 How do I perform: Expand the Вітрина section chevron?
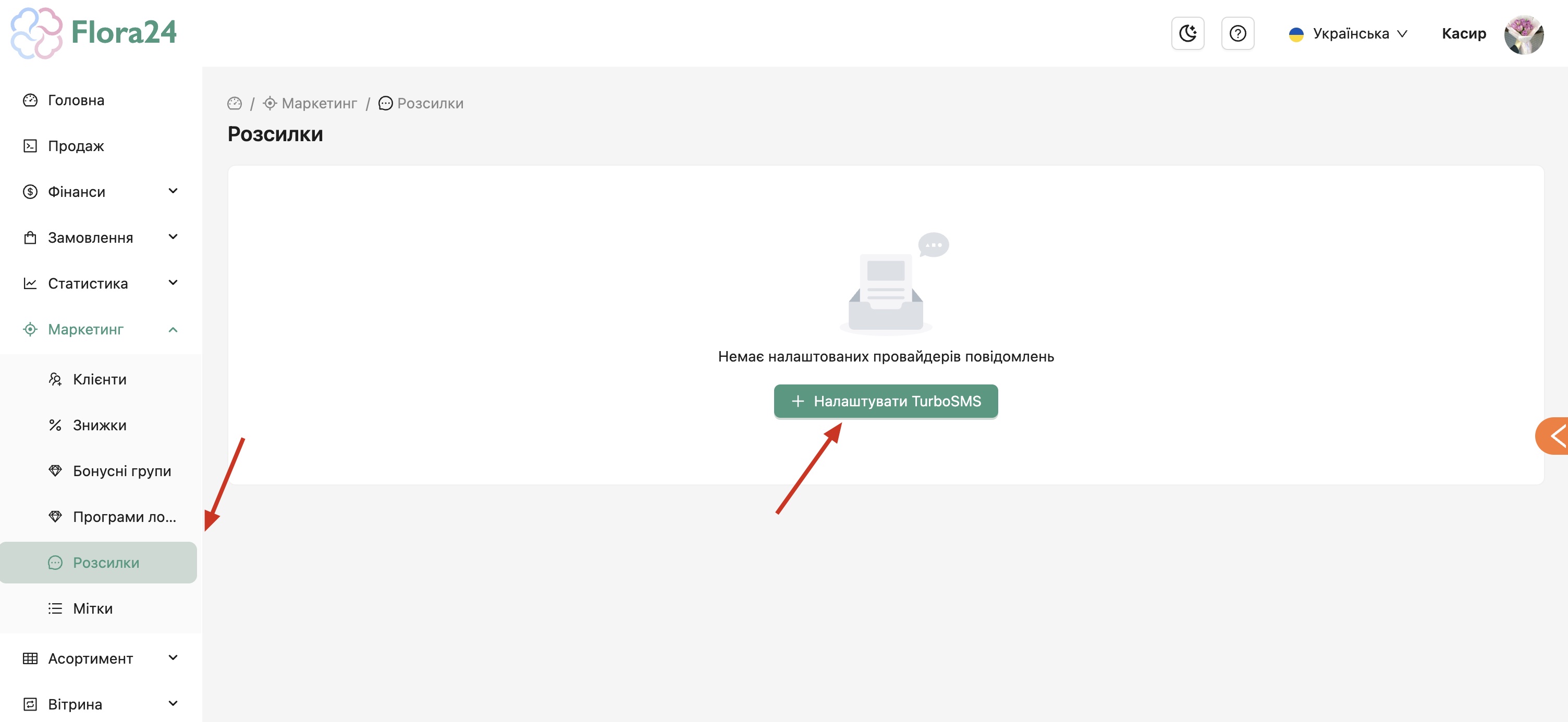coord(173,704)
